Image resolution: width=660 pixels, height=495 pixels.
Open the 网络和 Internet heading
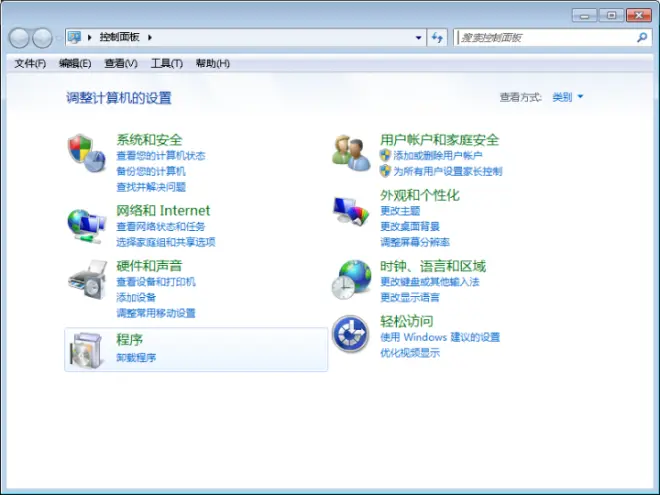(x=163, y=210)
